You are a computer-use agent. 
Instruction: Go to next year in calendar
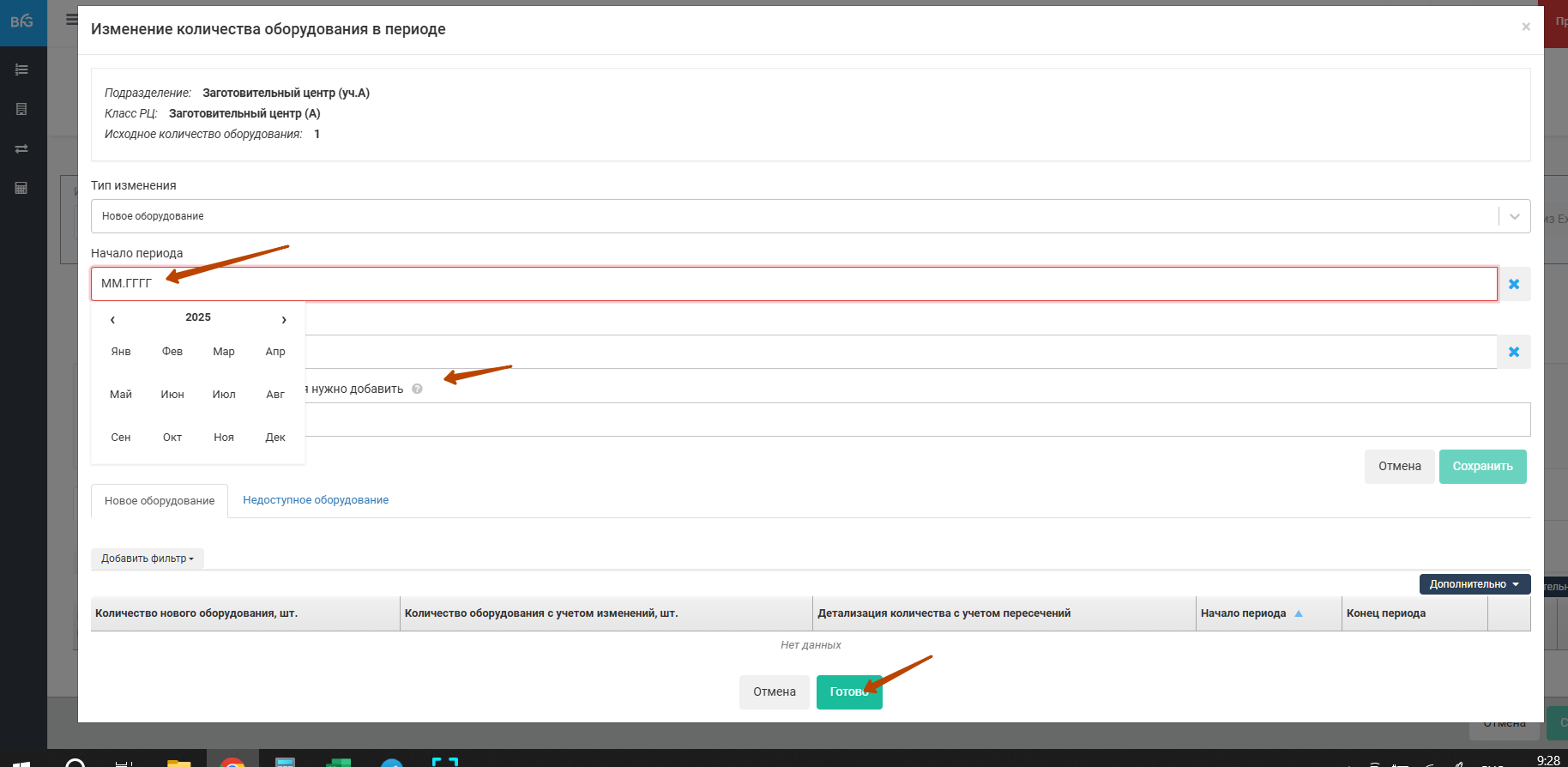284,319
